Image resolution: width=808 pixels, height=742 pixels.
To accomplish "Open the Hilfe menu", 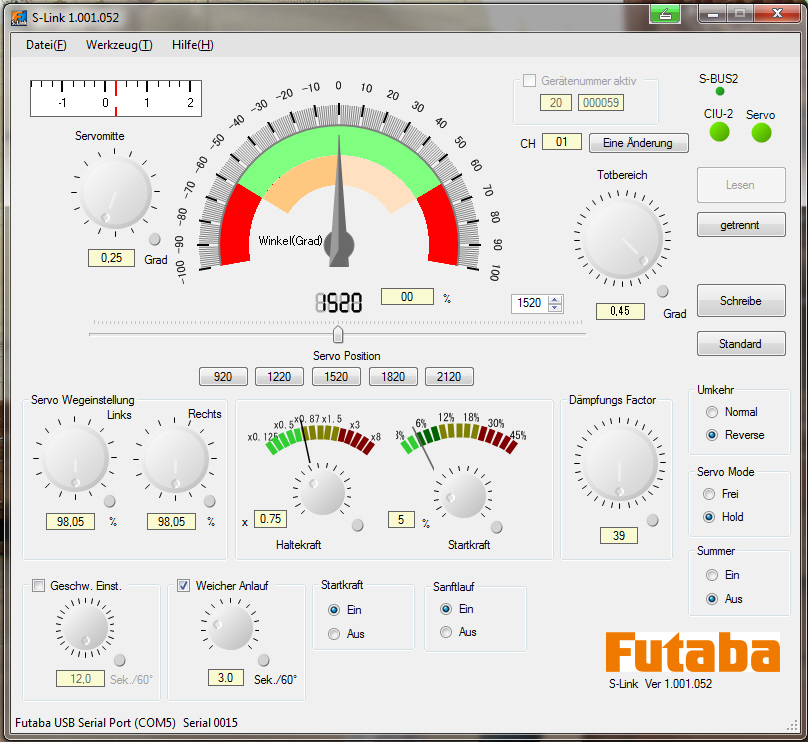I will [193, 45].
